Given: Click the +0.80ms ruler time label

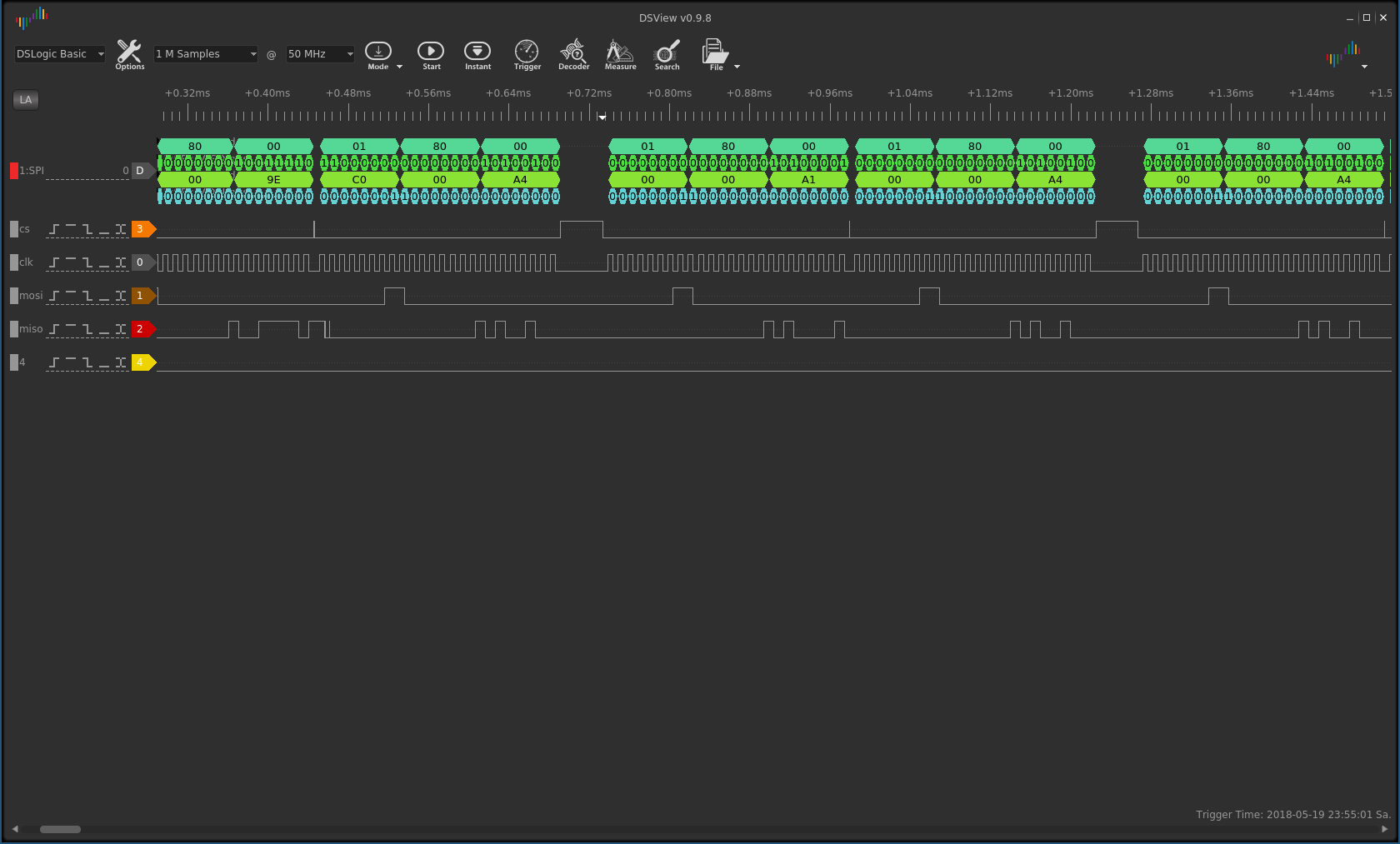Looking at the screenshot, I should 669,93.
